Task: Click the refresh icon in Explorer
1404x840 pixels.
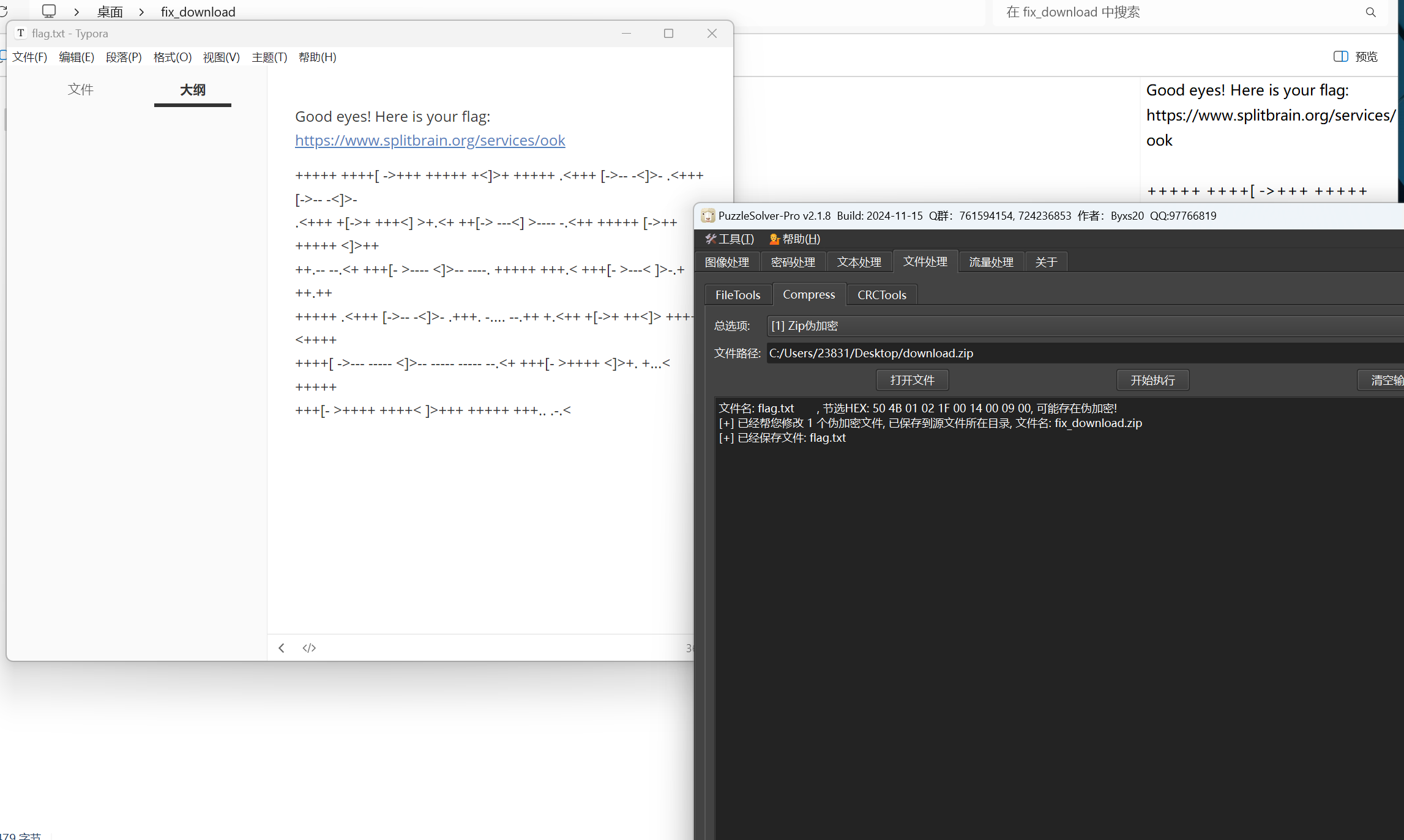Action: [3, 12]
